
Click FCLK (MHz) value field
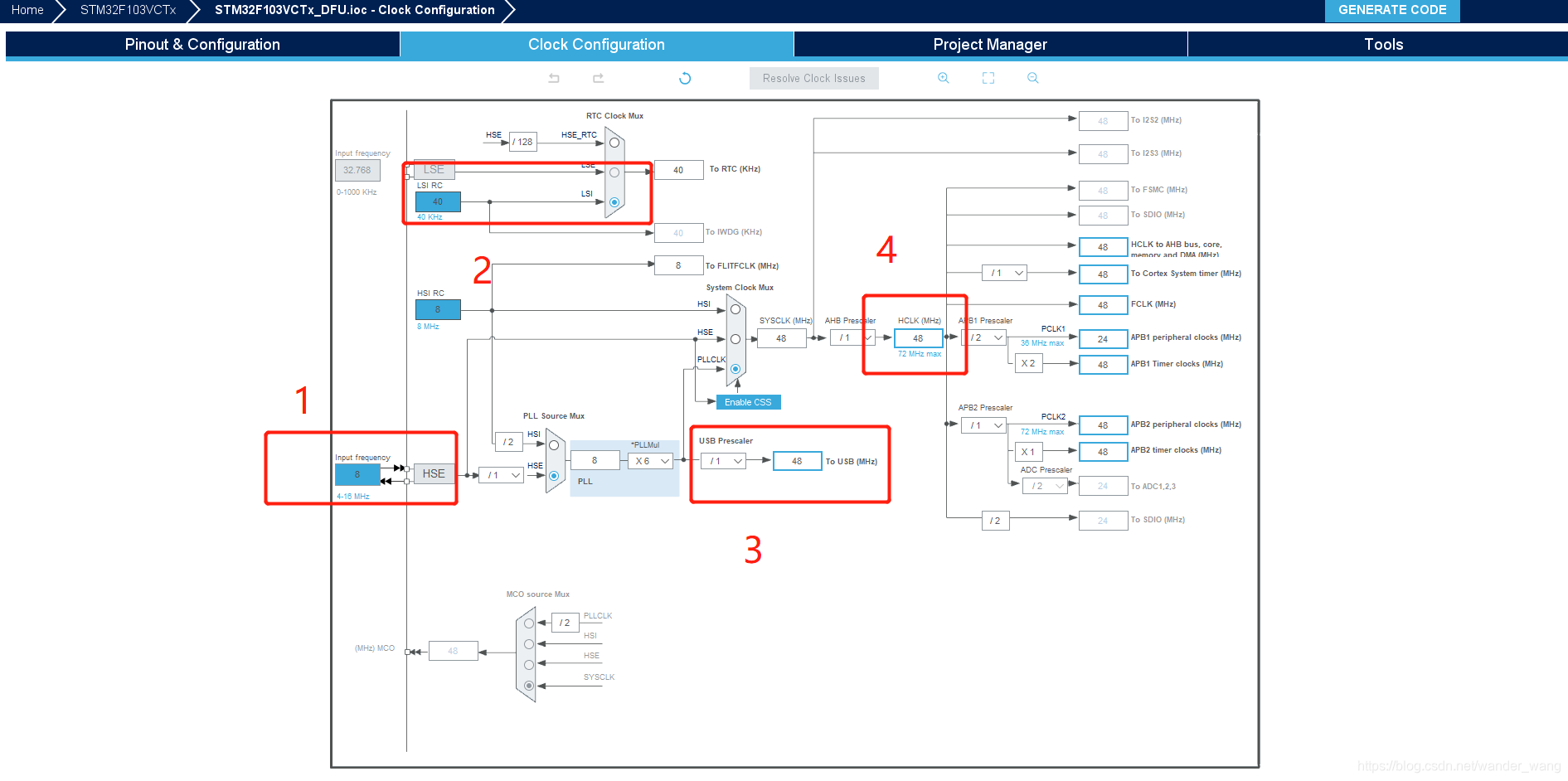point(1103,305)
